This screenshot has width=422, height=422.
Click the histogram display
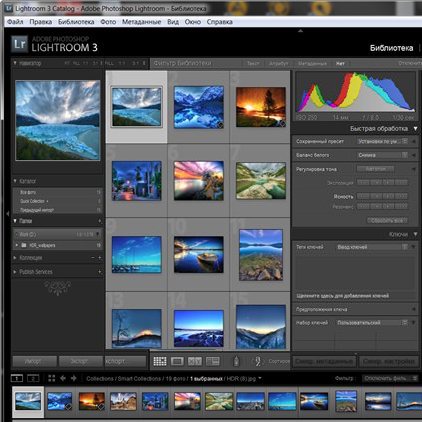[355, 92]
